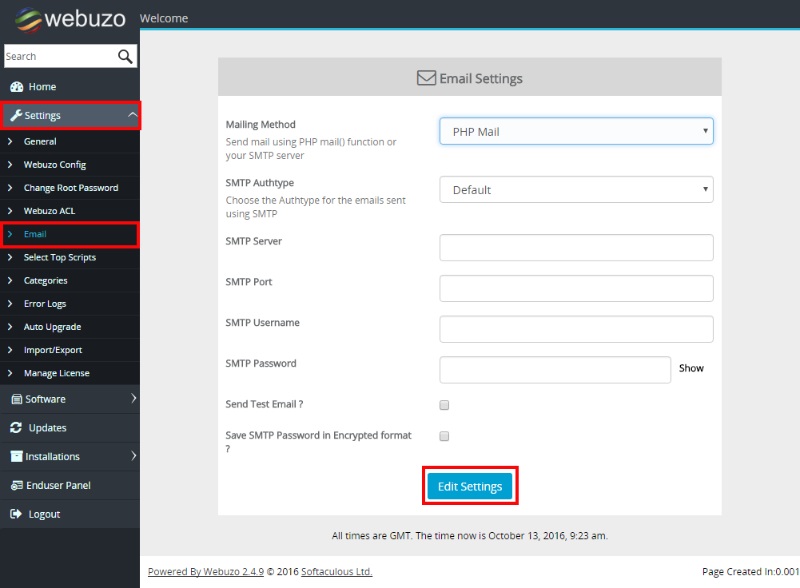Click the envelope icon in Email Settings header
This screenshot has width=800, height=588.
tap(424, 76)
